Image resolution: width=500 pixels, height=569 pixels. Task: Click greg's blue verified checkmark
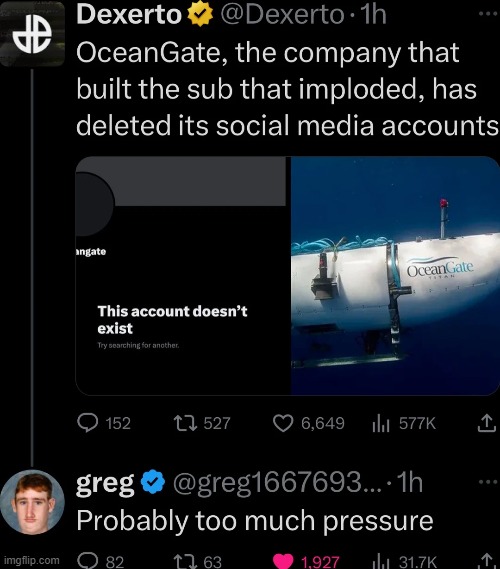coord(153,482)
